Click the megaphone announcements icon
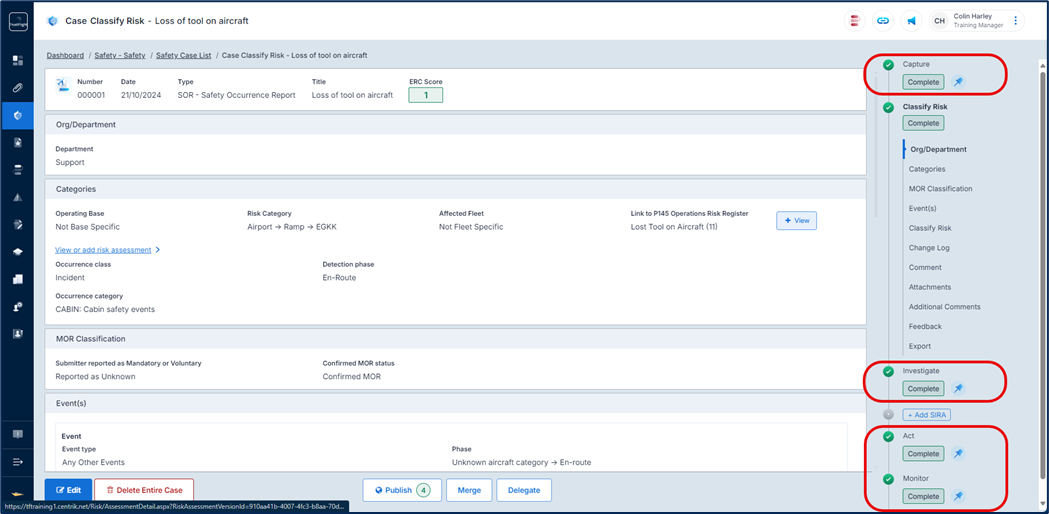Image resolution: width=1049 pixels, height=514 pixels. [911, 20]
